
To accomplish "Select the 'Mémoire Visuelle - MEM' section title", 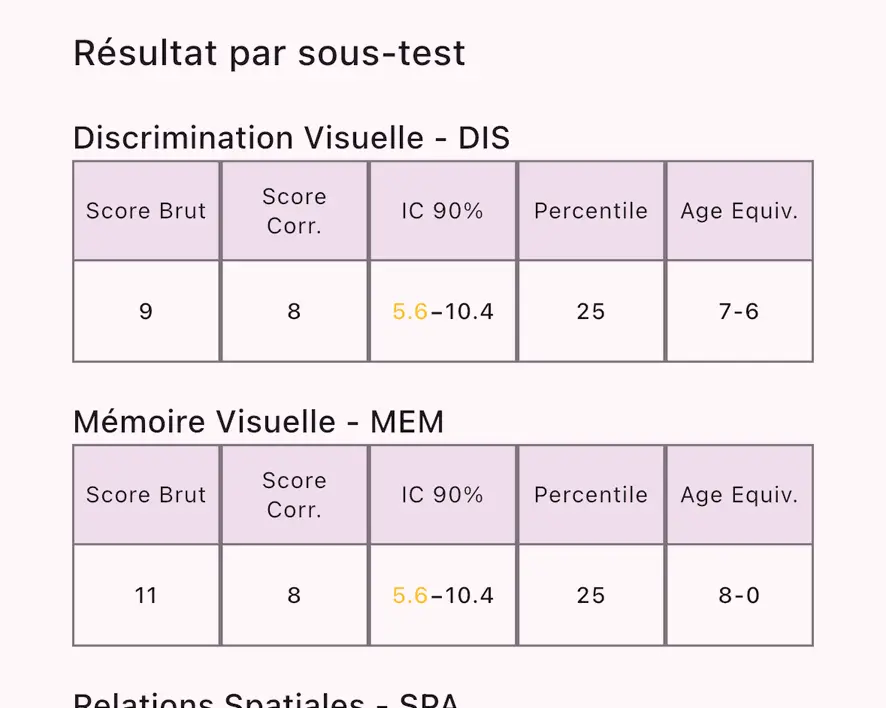I will pyautogui.click(x=258, y=422).
